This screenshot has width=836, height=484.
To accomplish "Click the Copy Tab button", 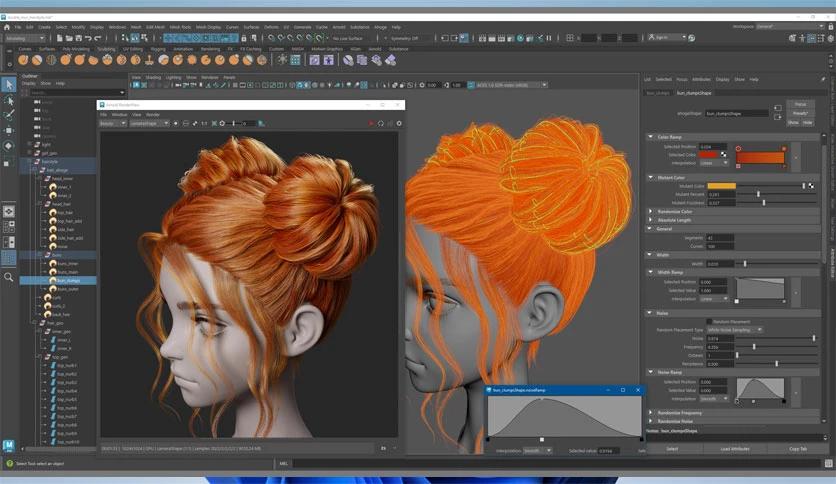I will coord(797,449).
